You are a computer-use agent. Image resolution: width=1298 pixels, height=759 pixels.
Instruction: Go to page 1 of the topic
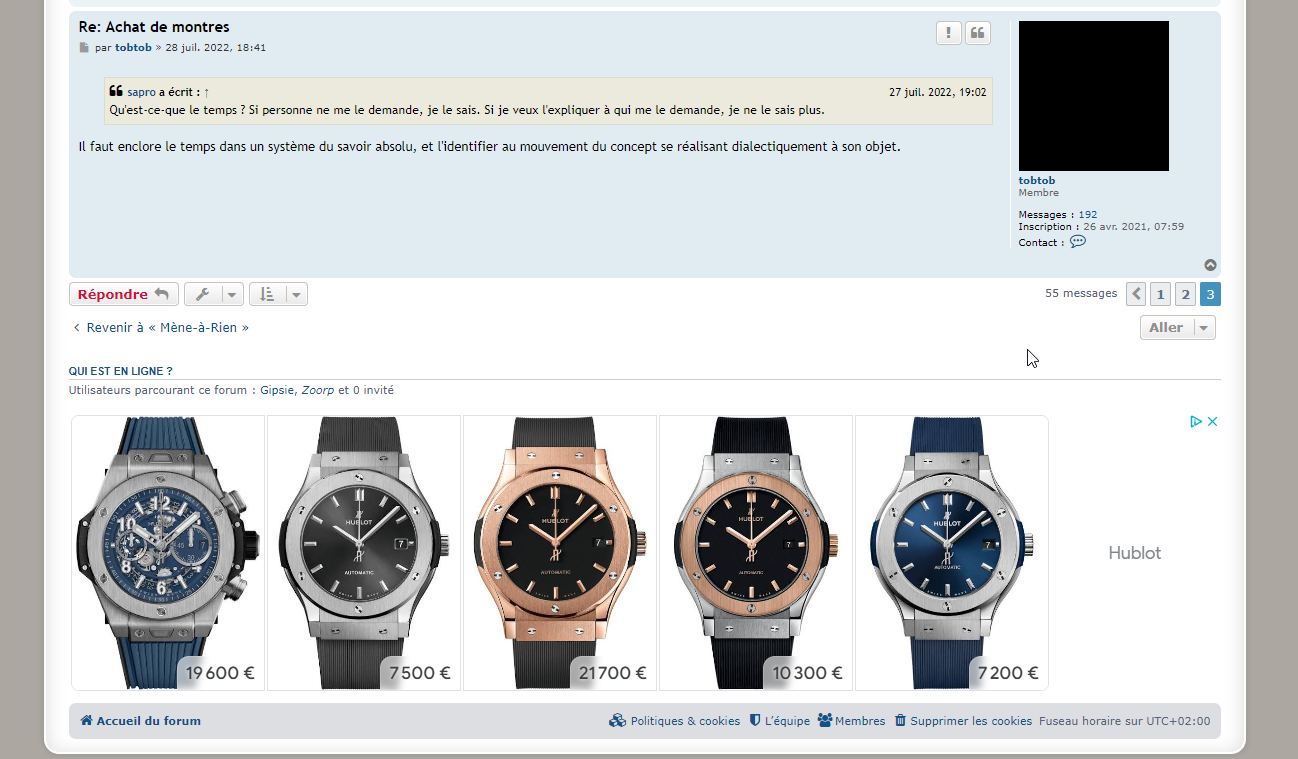point(1160,294)
